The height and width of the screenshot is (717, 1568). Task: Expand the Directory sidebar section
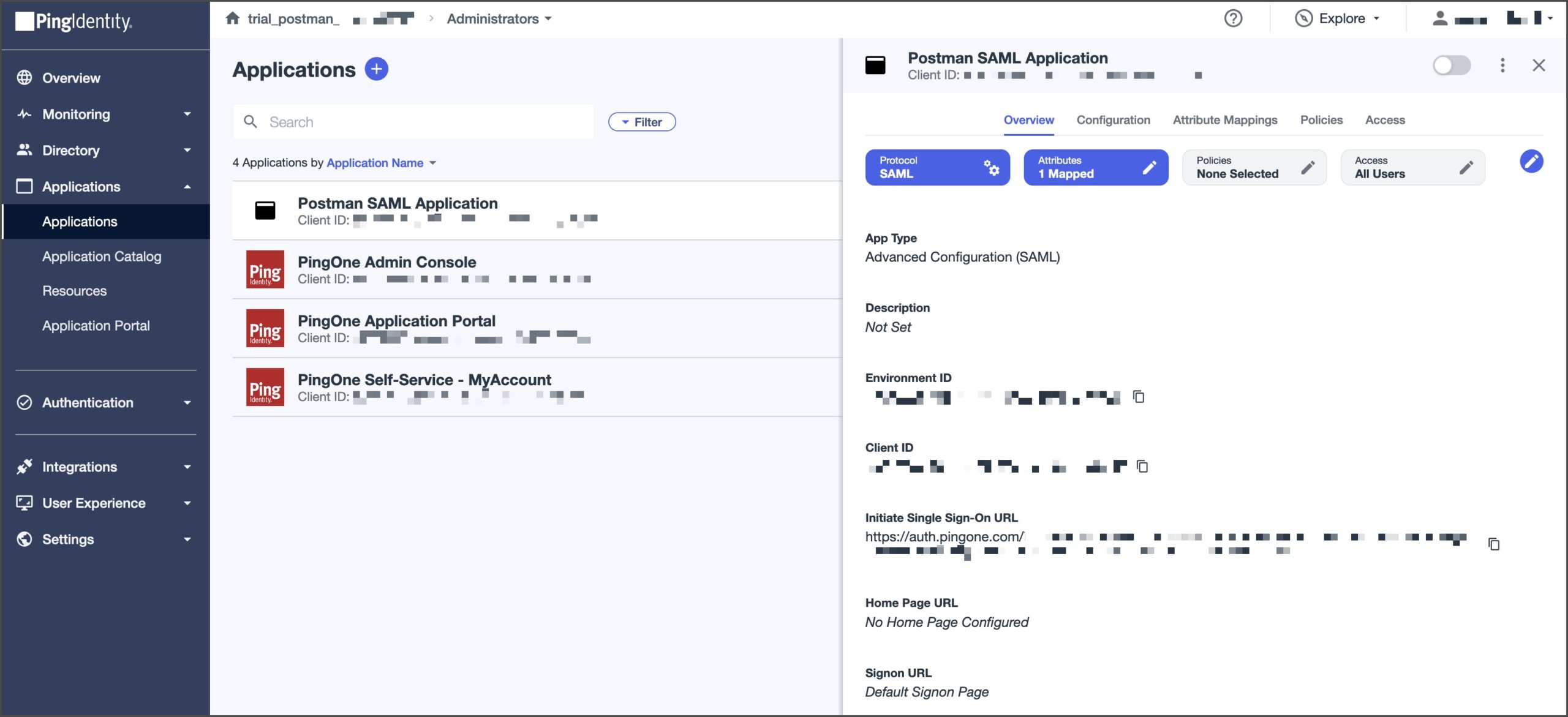[x=187, y=150]
